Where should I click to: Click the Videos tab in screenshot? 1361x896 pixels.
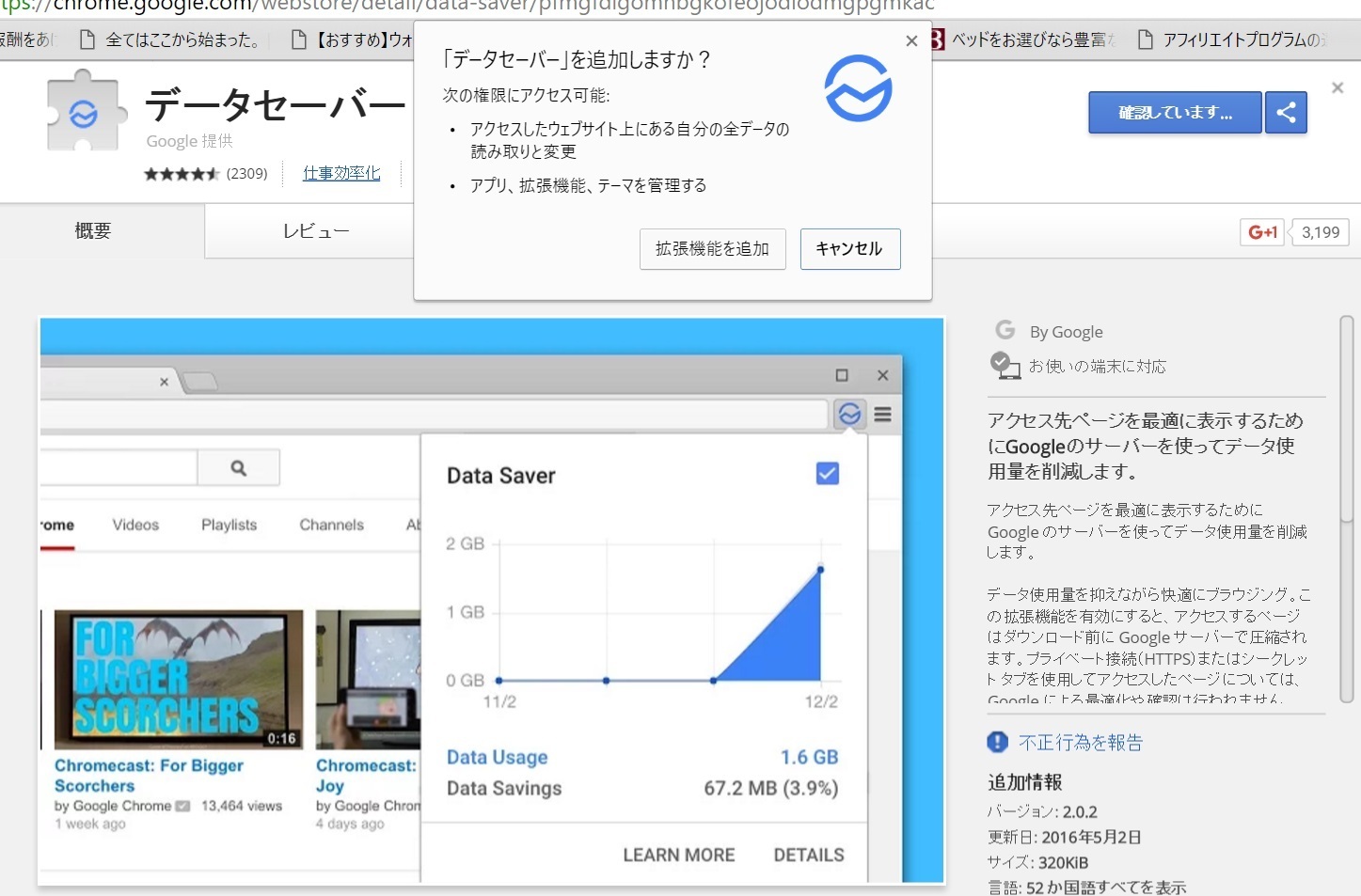[135, 525]
